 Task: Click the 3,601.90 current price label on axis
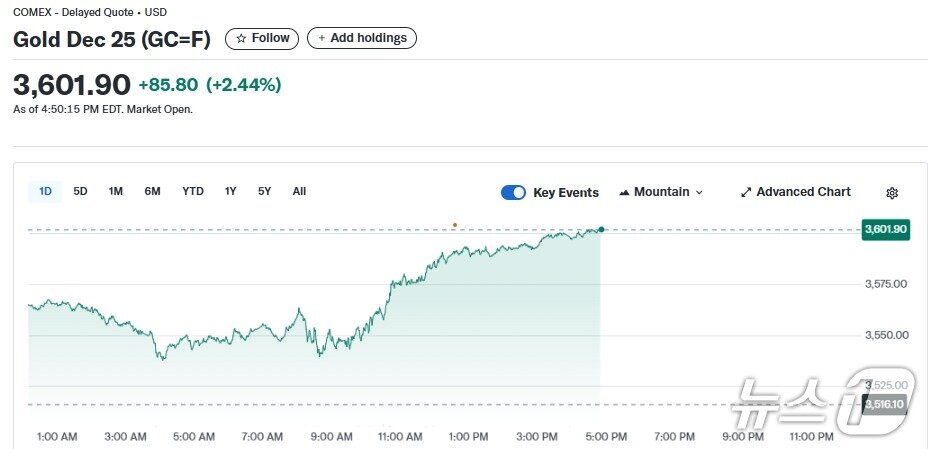(885, 229)
